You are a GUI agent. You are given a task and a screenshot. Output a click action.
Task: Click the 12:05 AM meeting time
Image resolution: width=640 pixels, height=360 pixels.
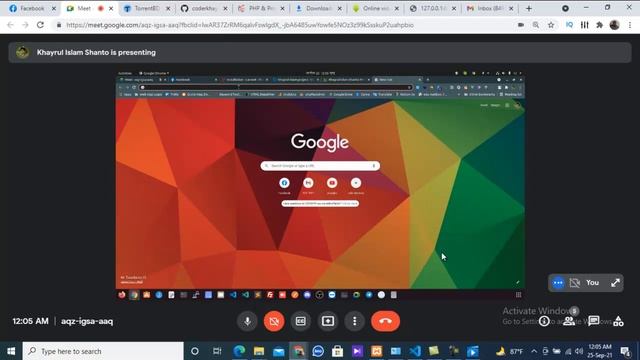(x=30, y=321)
